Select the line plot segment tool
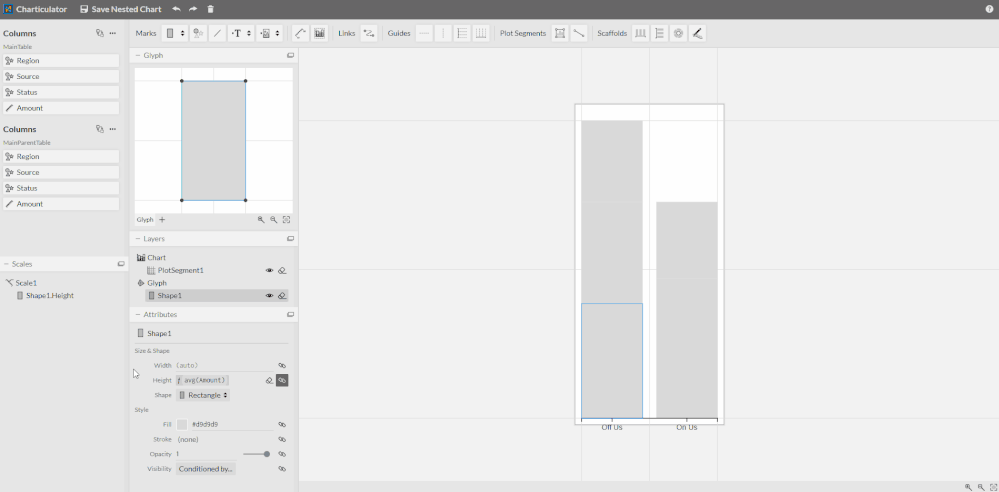This screenshot has height=492, width=999. pyautogui.click(x=579, y=33)
